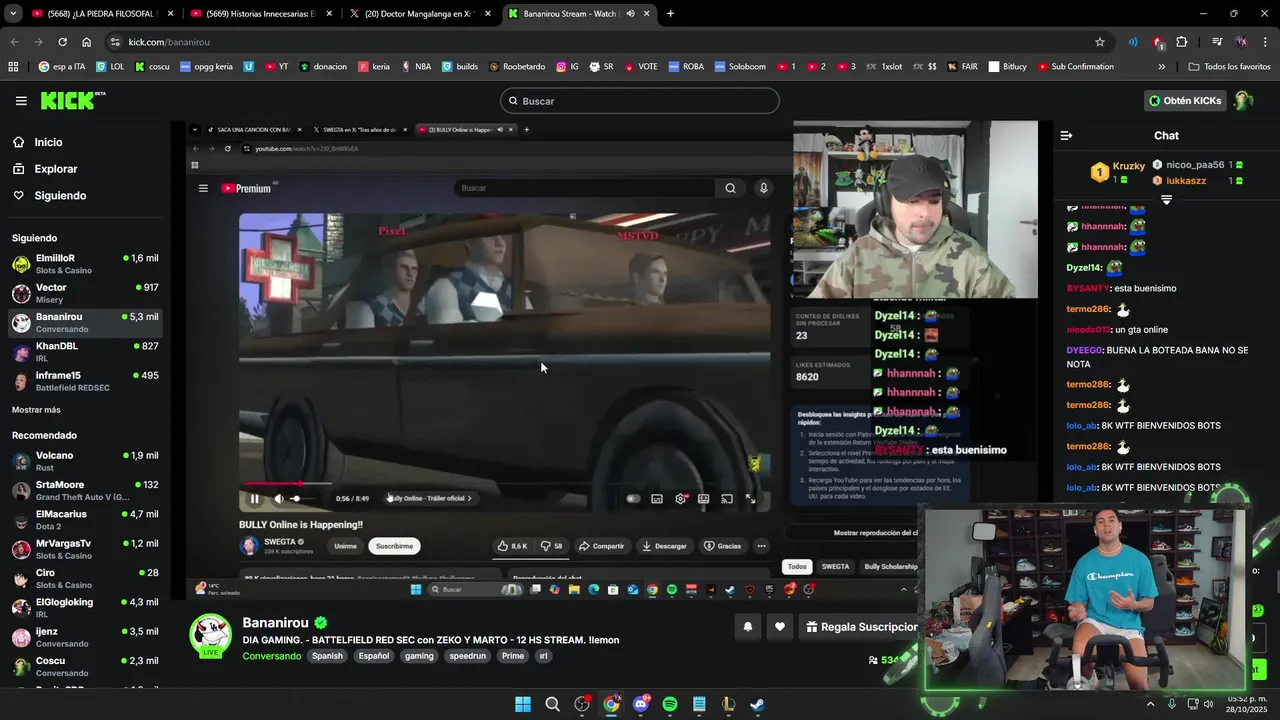Click the Conversando category link
Screen dimensions: 1280x720
271,656
